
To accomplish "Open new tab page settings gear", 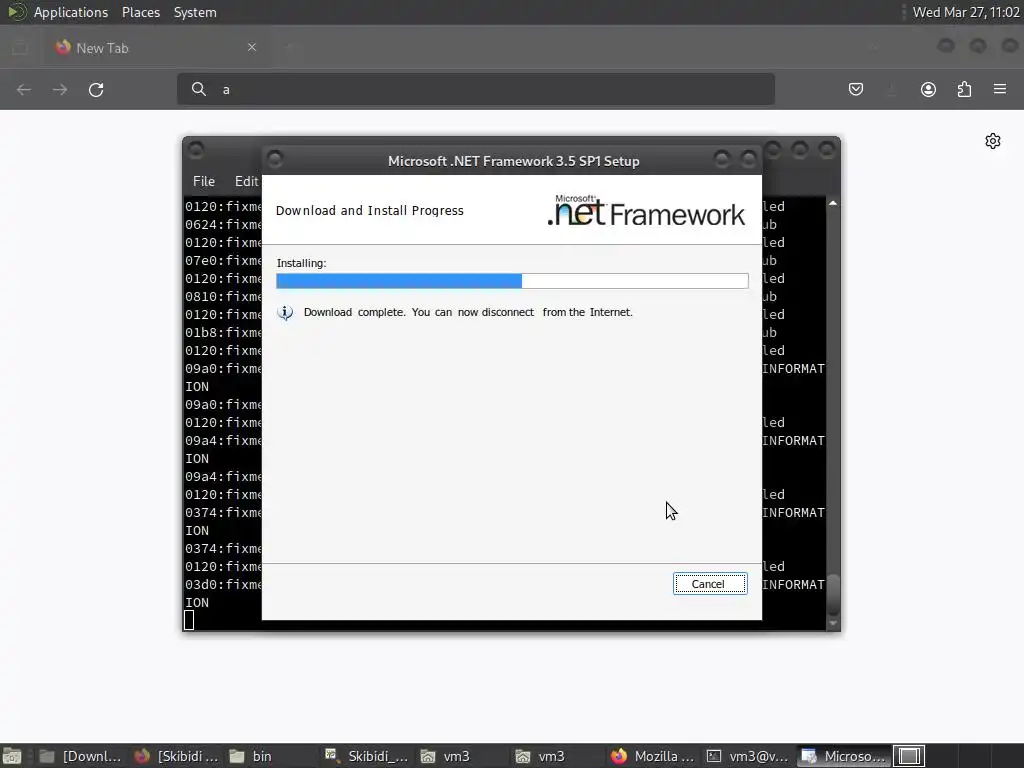I will pos(993,141).
